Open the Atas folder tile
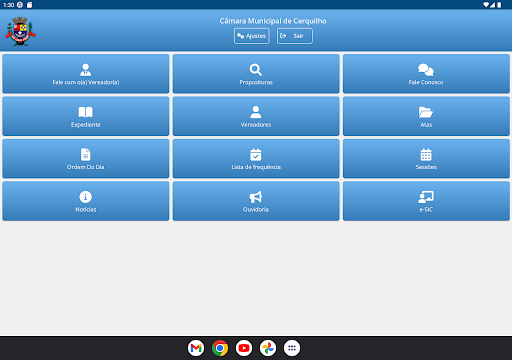512x360 pixels. pos(426,116)
